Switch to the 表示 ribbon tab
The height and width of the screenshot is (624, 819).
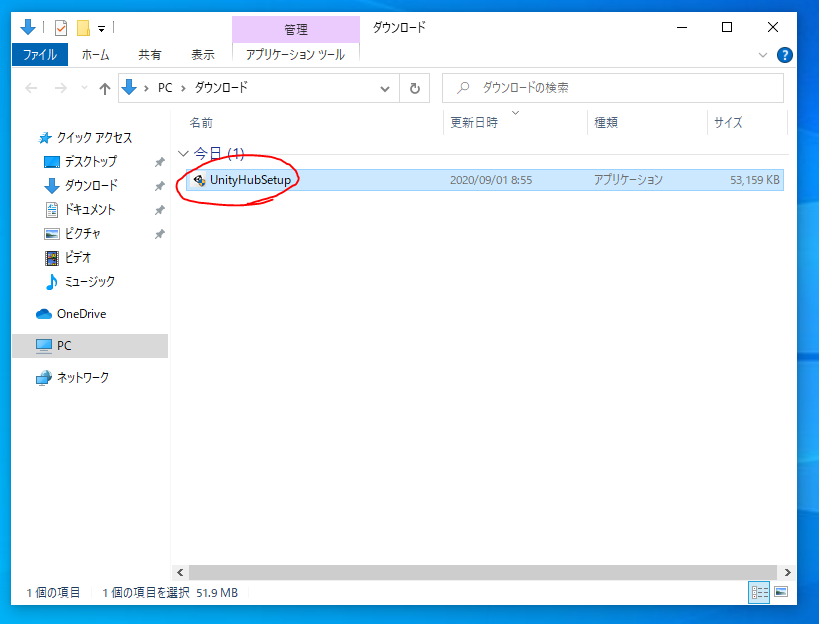(x=203, y=55)
